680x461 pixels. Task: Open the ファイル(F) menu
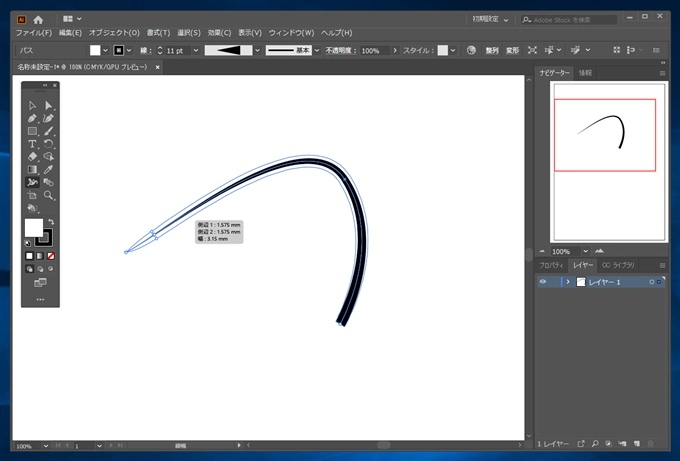(x=34, y=33)
